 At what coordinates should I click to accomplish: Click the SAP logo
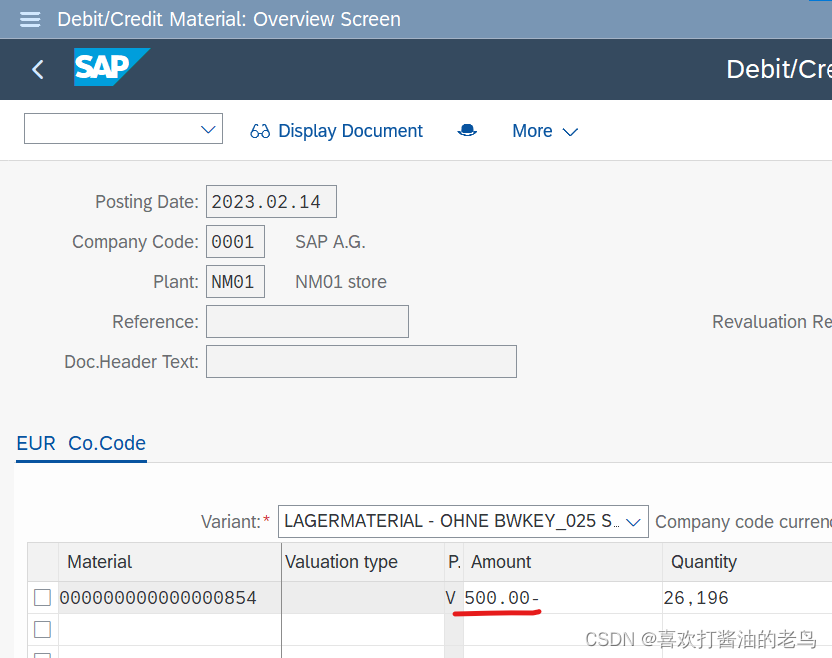click(111, 68)
